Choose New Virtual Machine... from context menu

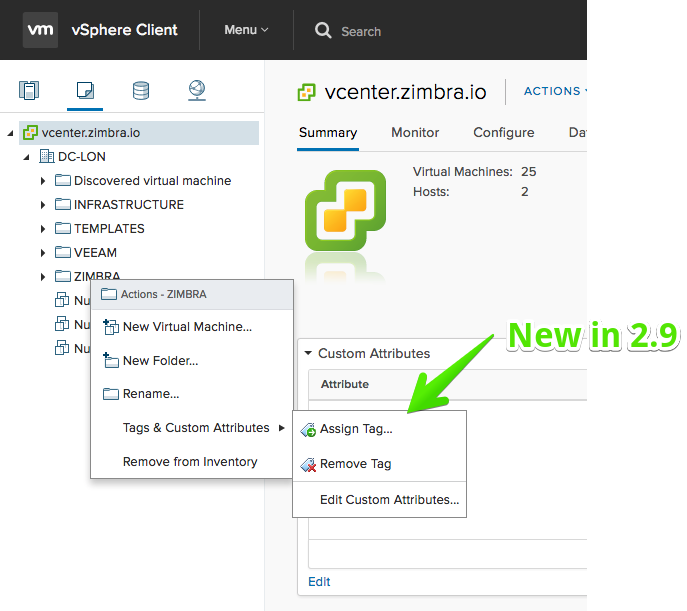(x=192, y=327)
